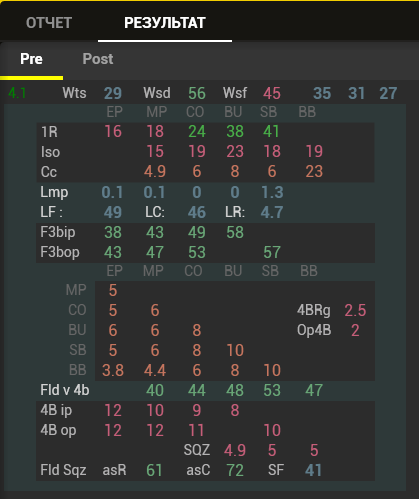Select the 1R EP value 16

coord(113,132)
